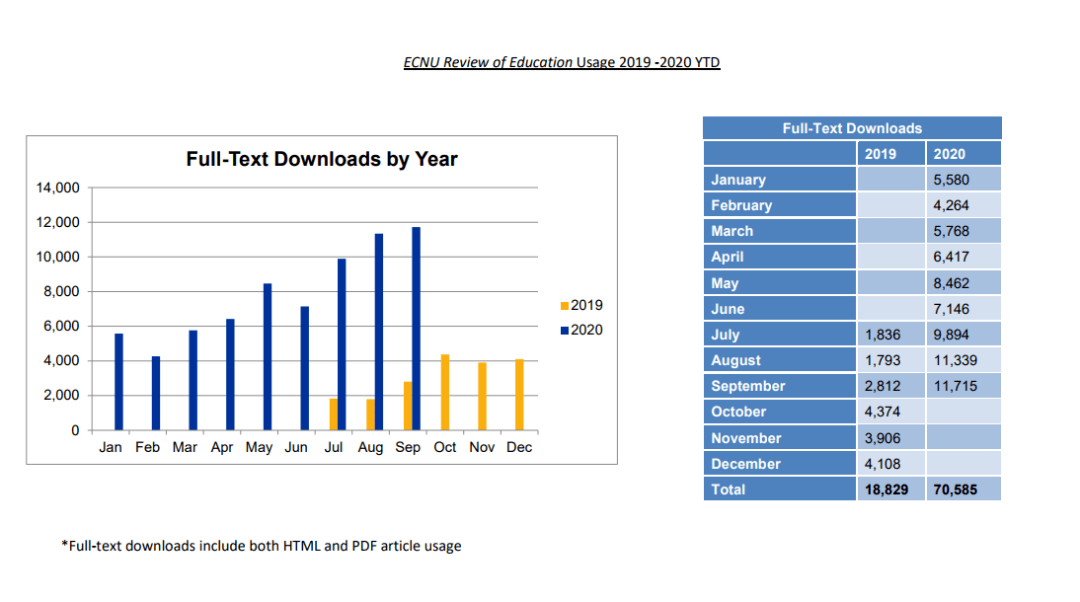Click the Nov label on the x-axis
Image resolution: width=1080 pixels, height=602 pixels.
482,447
